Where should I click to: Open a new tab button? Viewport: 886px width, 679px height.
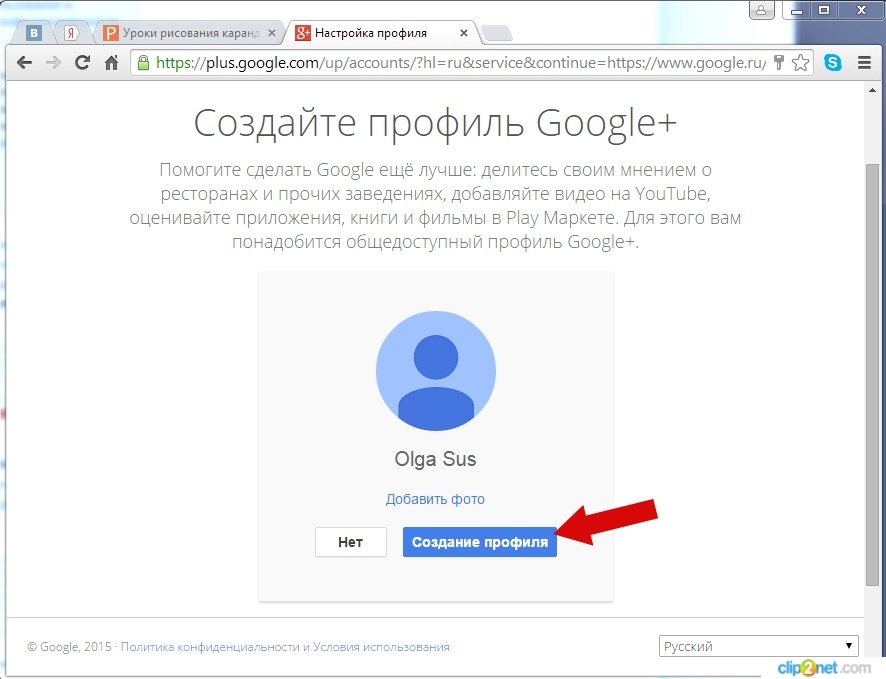(x=498, y=33)
